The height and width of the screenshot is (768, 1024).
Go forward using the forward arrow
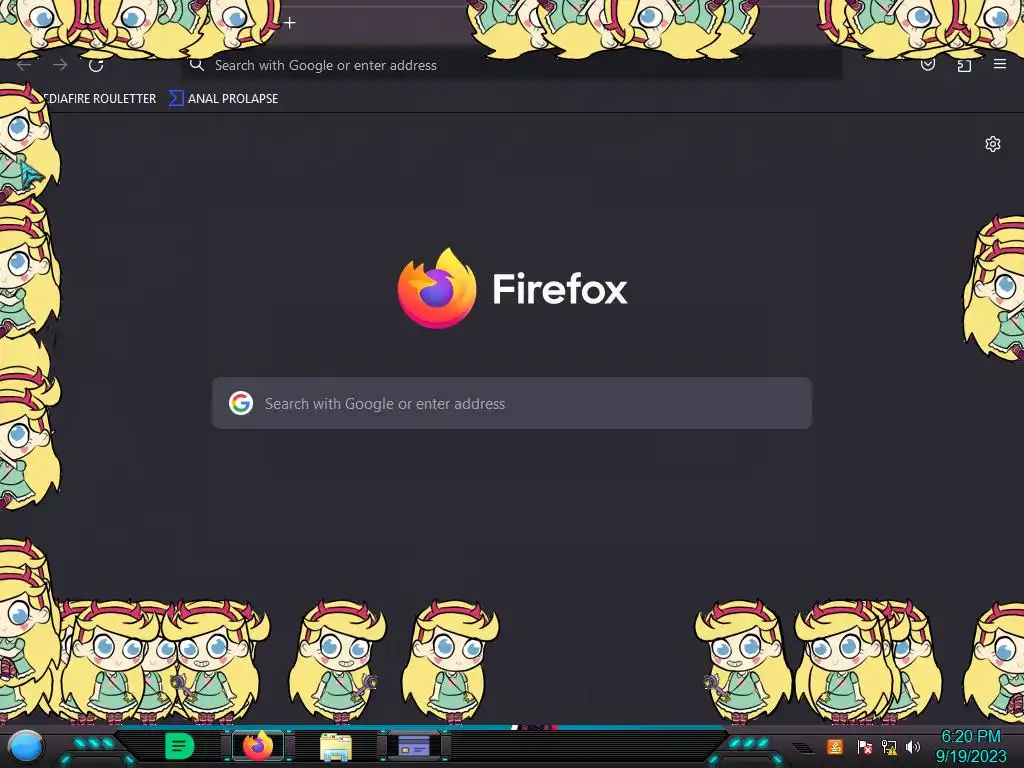60,65
